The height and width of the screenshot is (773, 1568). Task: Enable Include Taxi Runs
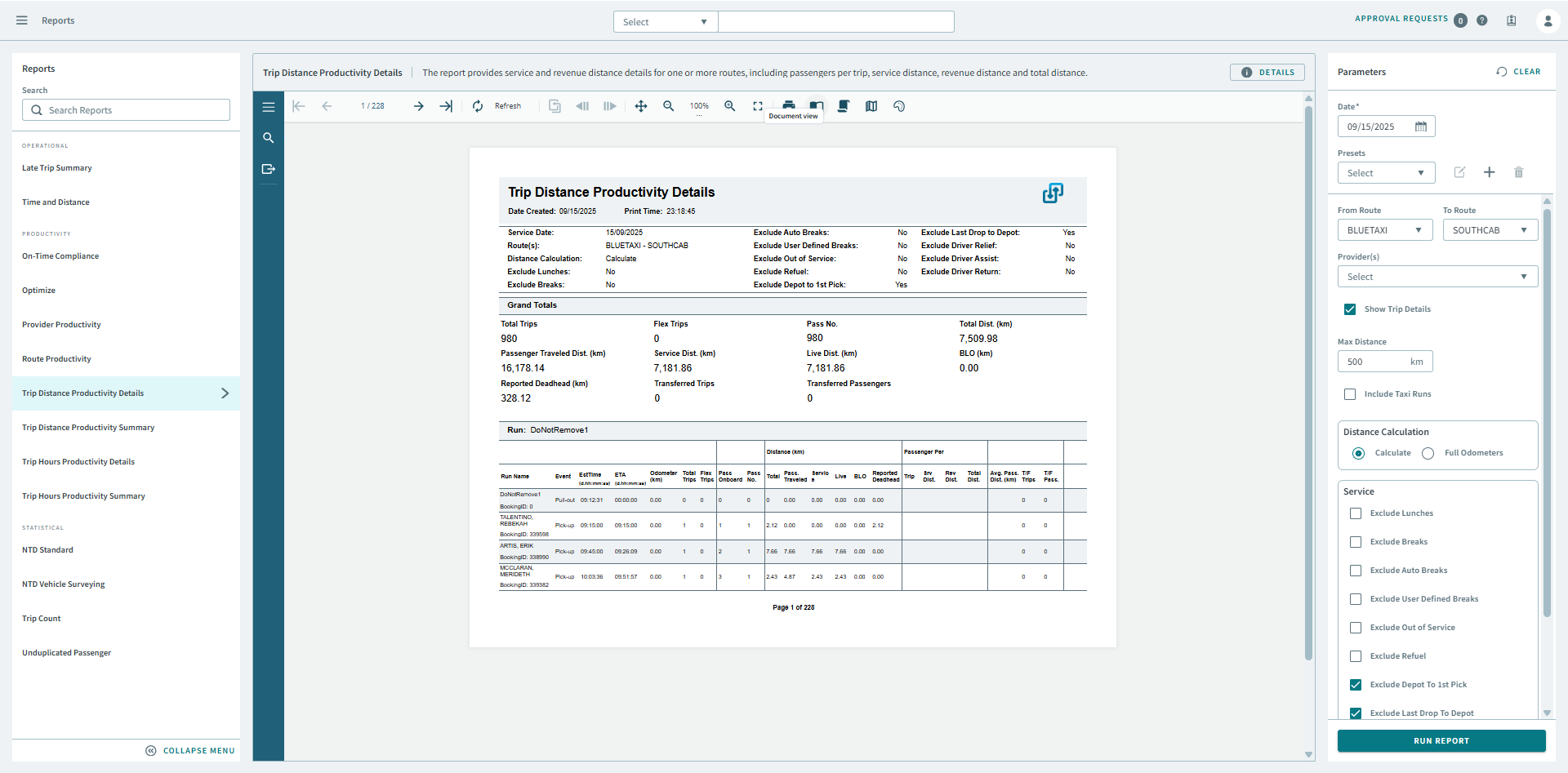click(1351, 394)
